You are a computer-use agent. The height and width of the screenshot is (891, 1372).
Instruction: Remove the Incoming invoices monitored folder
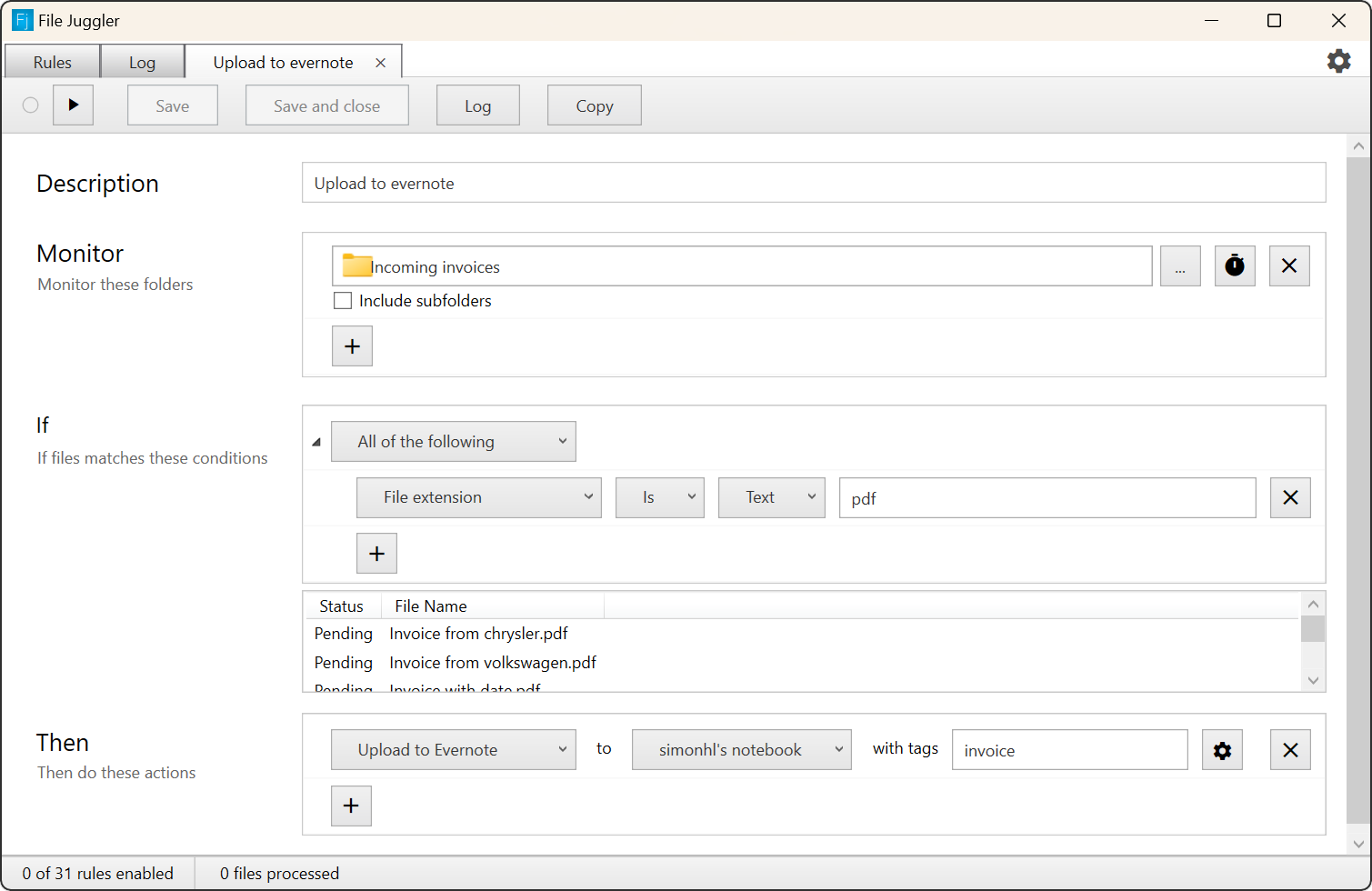coord(1289,266)
